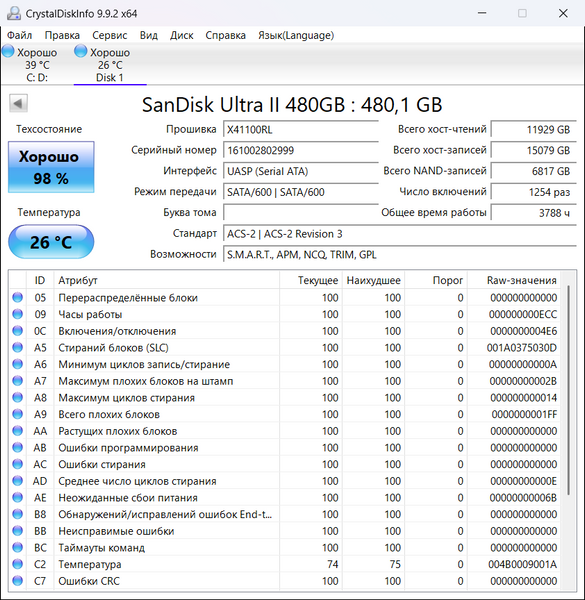Click status circle of attribute C2 row
This screenshot has width=585, height=600.
point(18,564)
